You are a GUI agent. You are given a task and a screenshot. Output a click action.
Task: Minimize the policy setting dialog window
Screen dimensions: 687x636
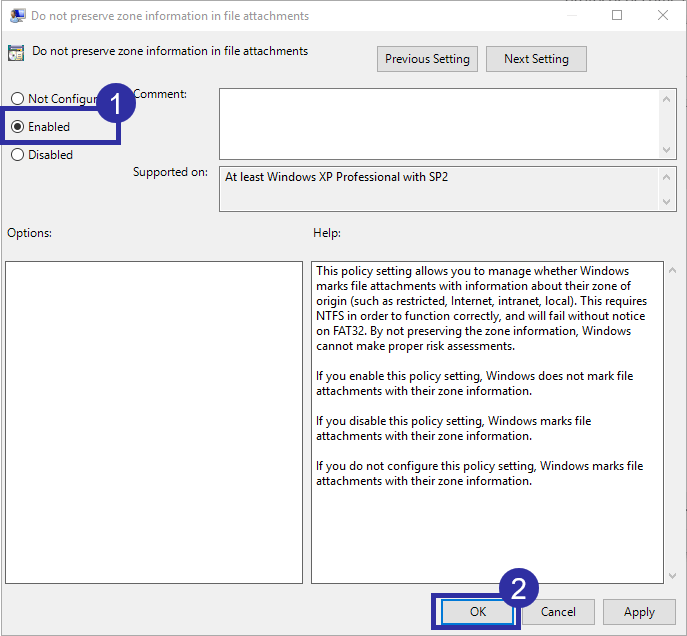coord(570,16)
